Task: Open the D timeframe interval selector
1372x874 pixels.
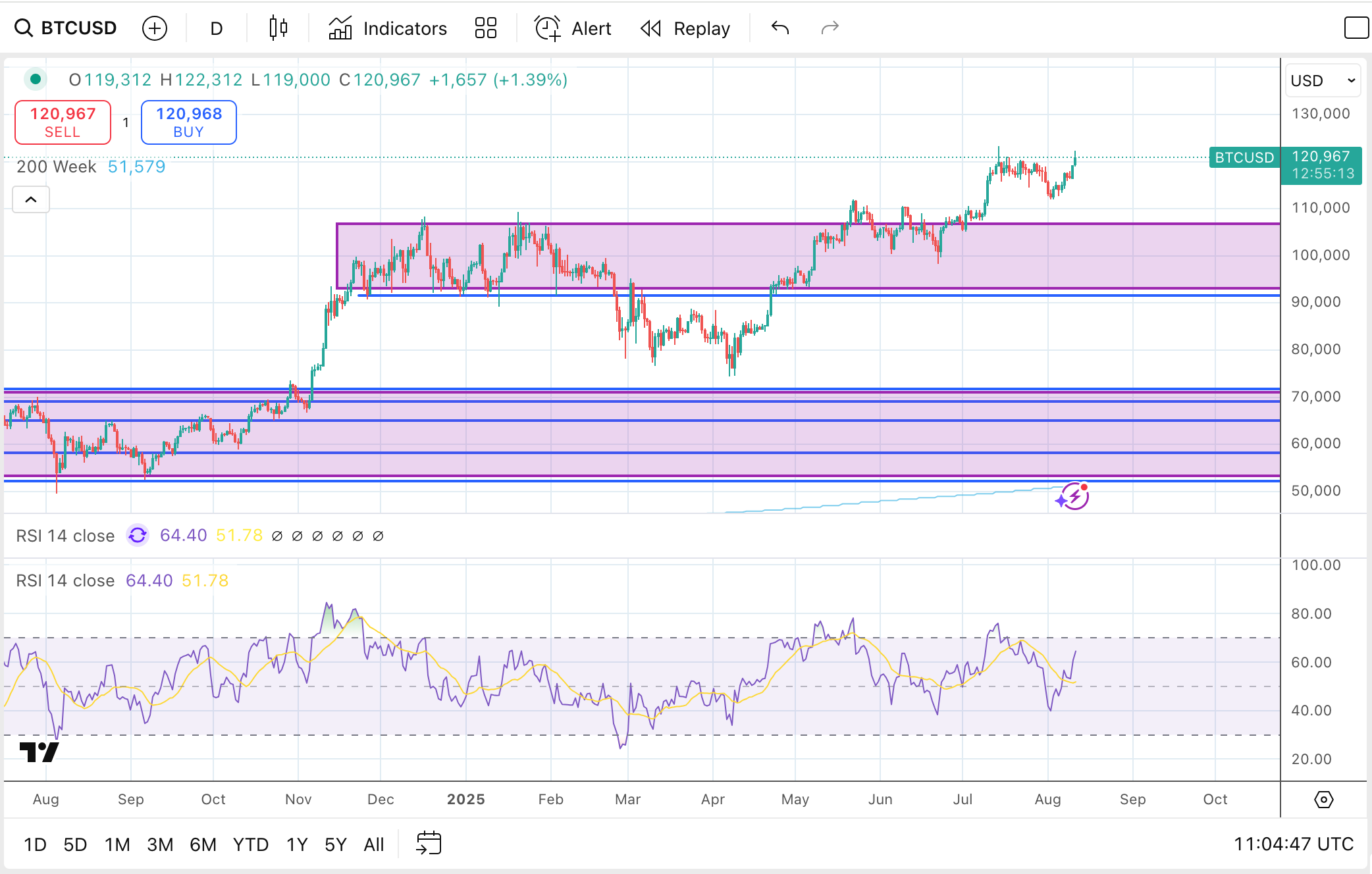Action: 216,28
